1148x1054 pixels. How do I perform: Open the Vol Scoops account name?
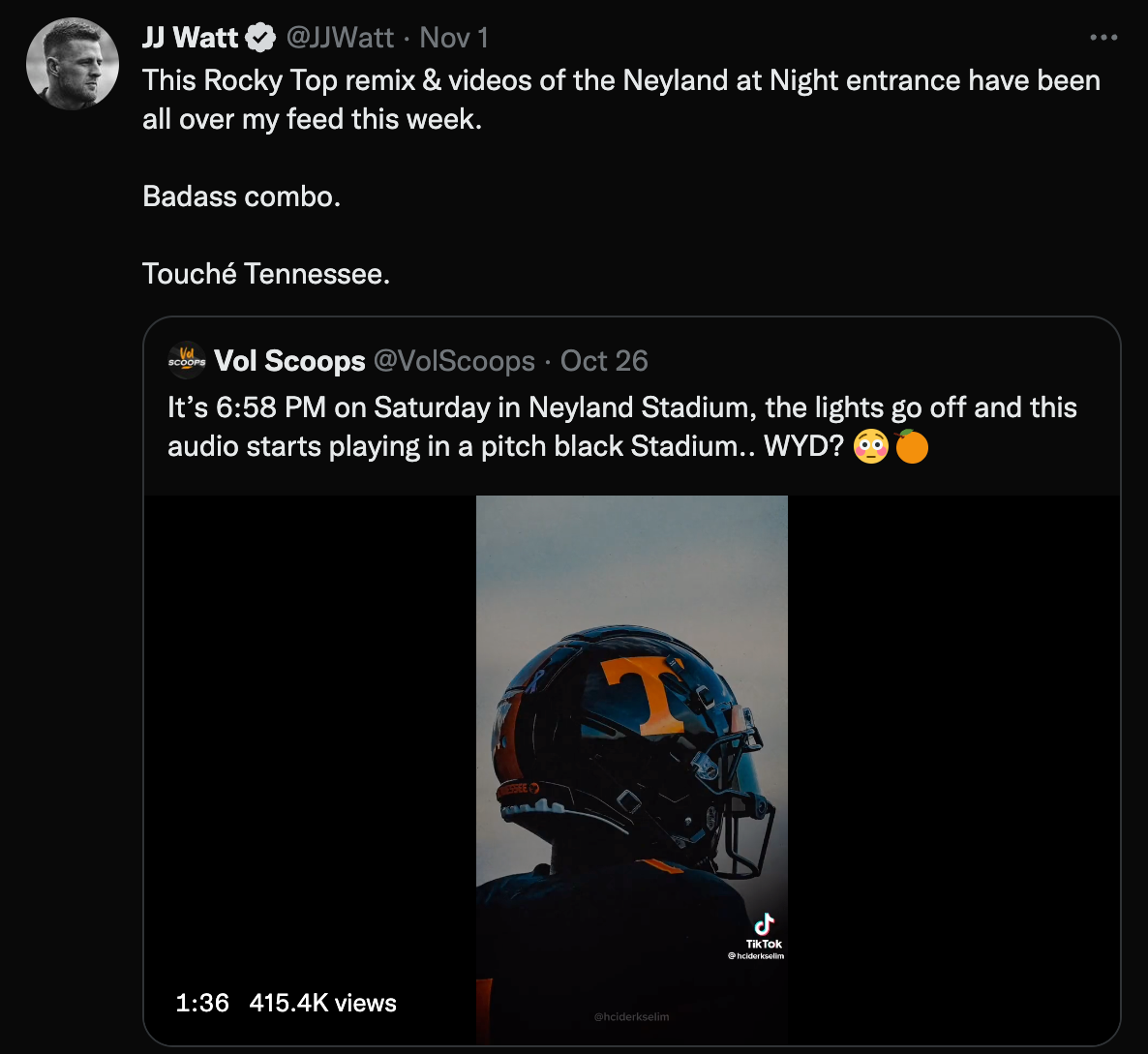click(x=289, y=361)
